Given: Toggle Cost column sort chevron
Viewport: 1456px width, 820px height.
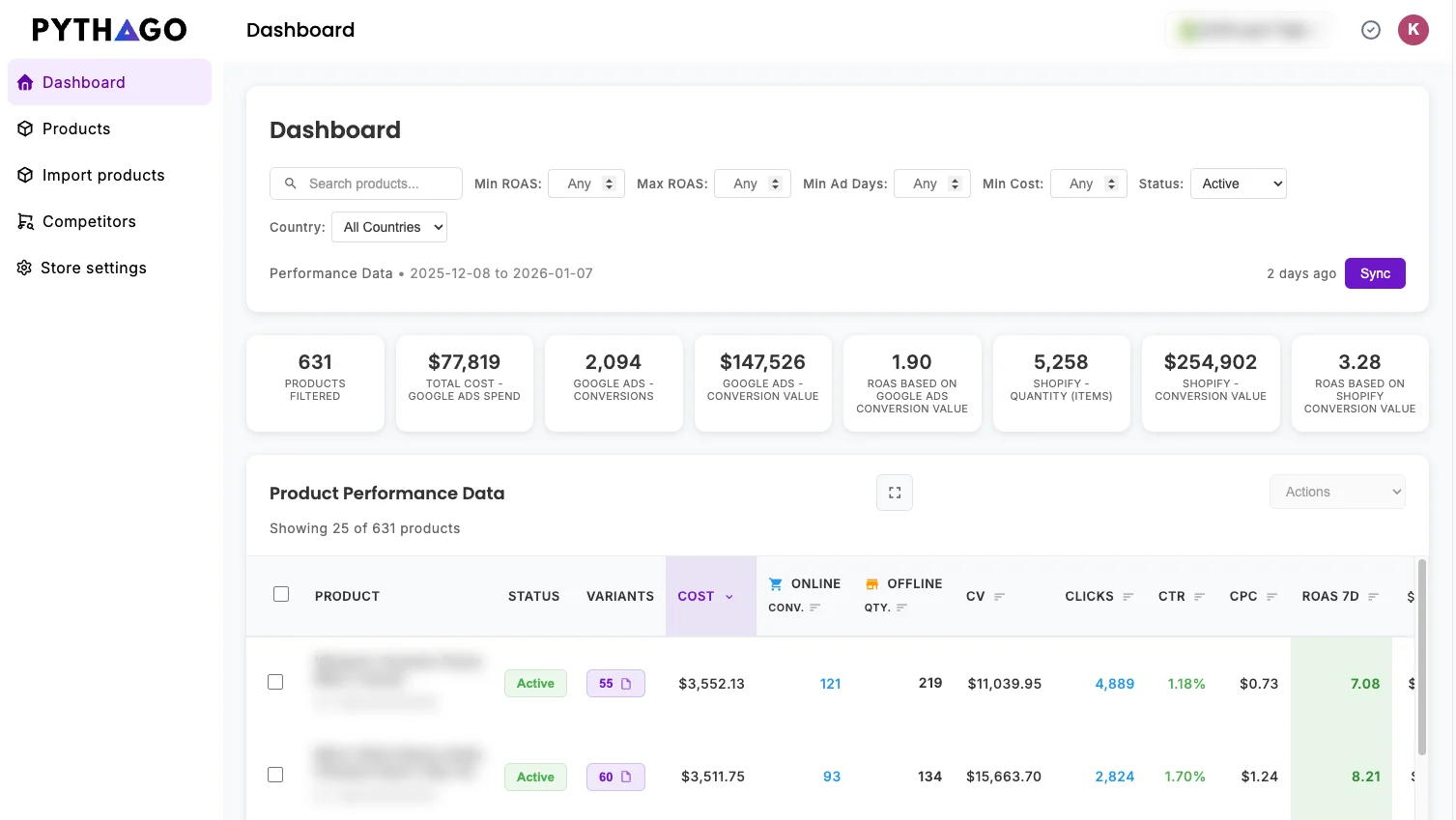Looking at the screenshot, I should click(x=729, y=597).
